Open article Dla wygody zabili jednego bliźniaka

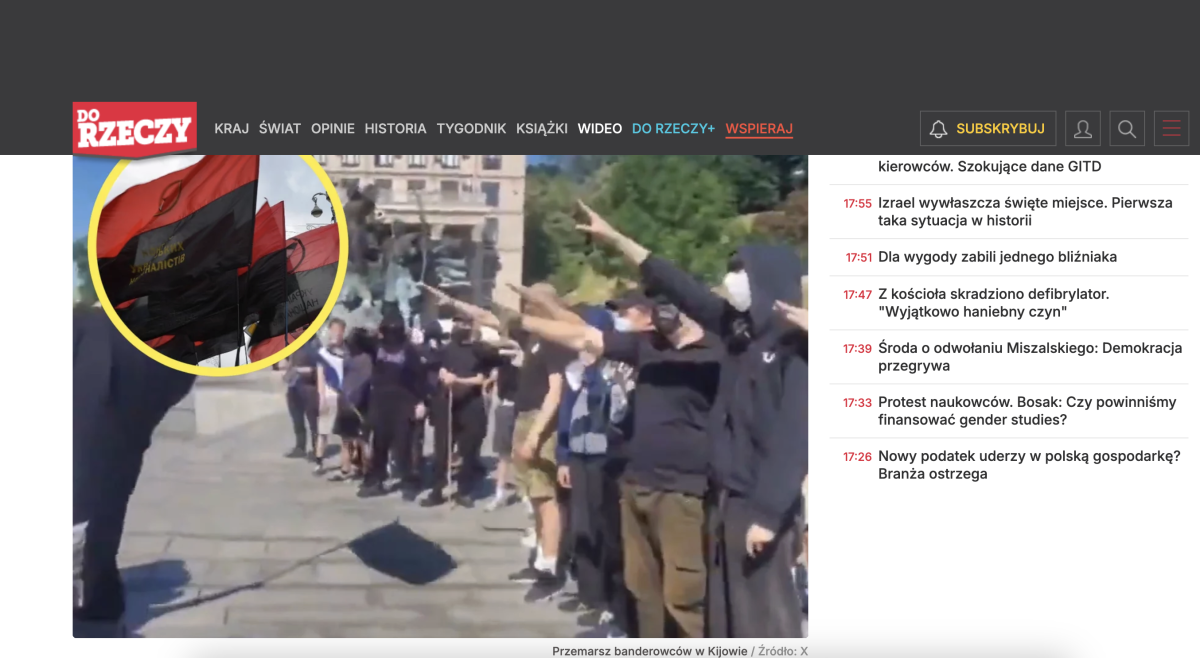coord(997,257)
